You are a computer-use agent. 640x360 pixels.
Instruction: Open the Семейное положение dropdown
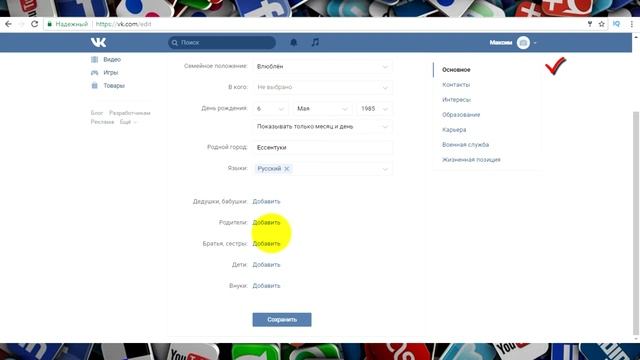coord(322,67)
